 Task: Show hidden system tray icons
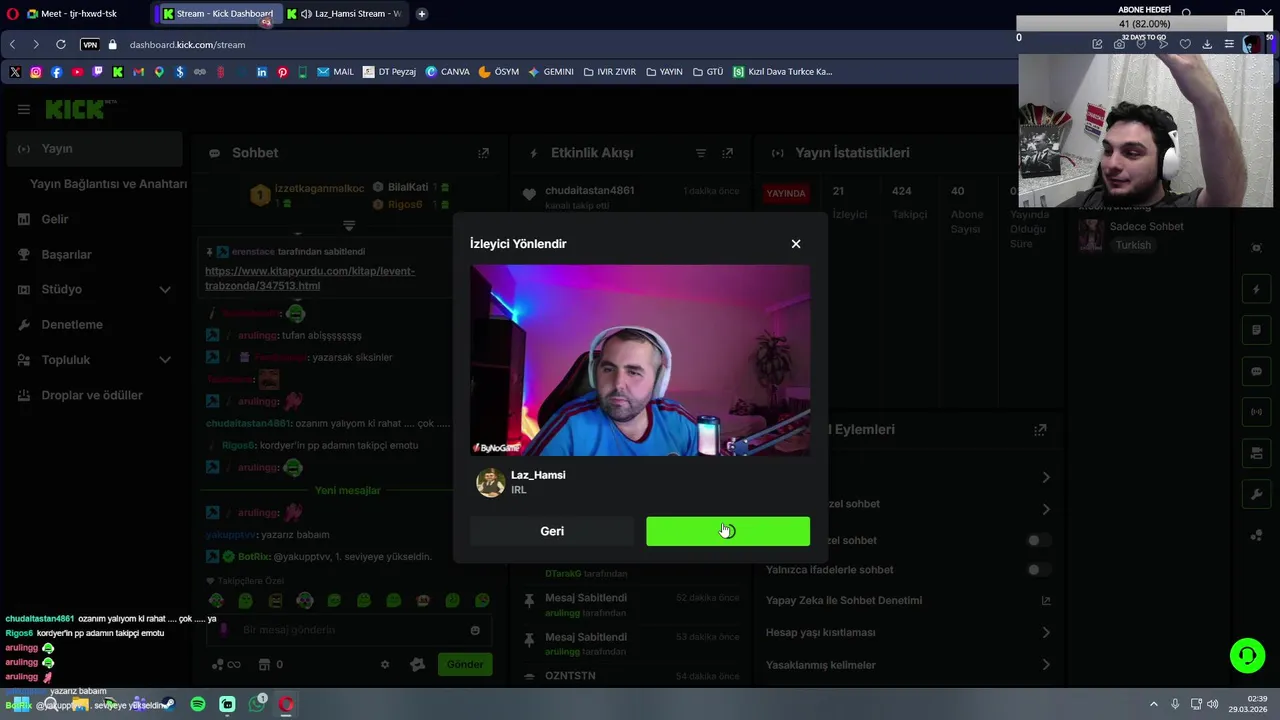click(1153, 704)
